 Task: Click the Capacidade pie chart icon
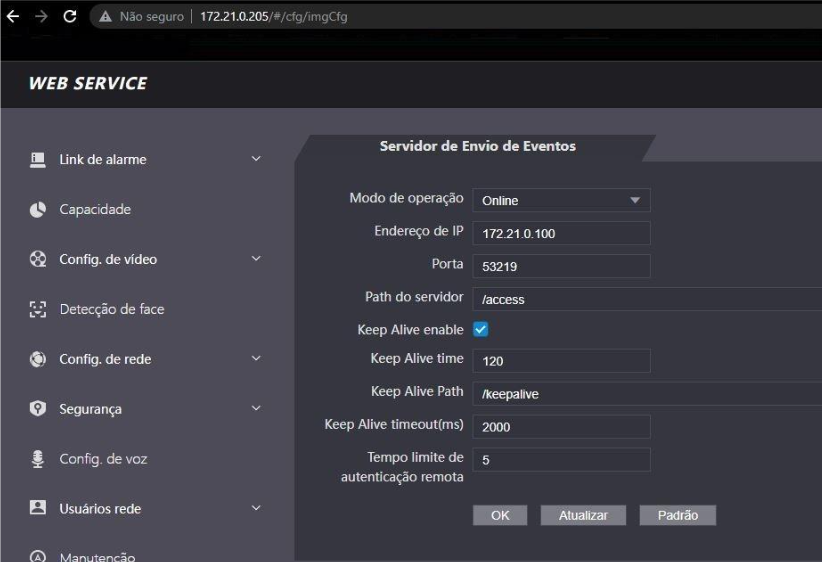coord(38,209)
